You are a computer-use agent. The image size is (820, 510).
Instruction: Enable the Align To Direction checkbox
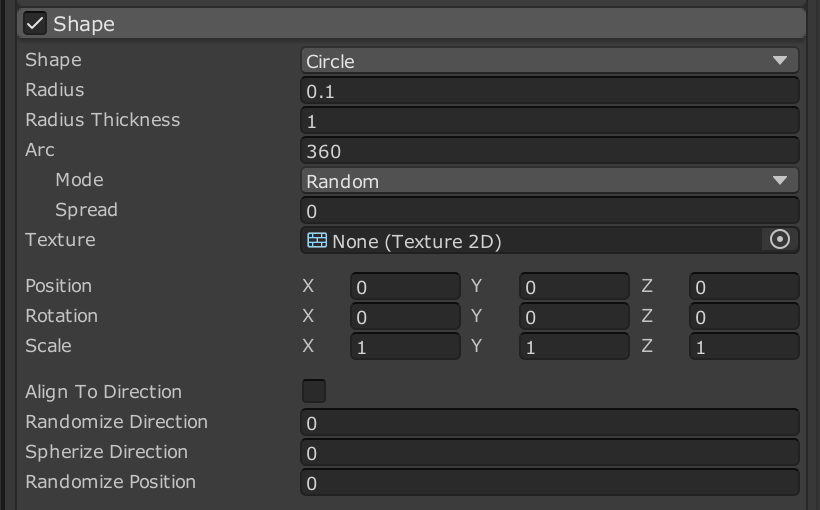point(314,391)
